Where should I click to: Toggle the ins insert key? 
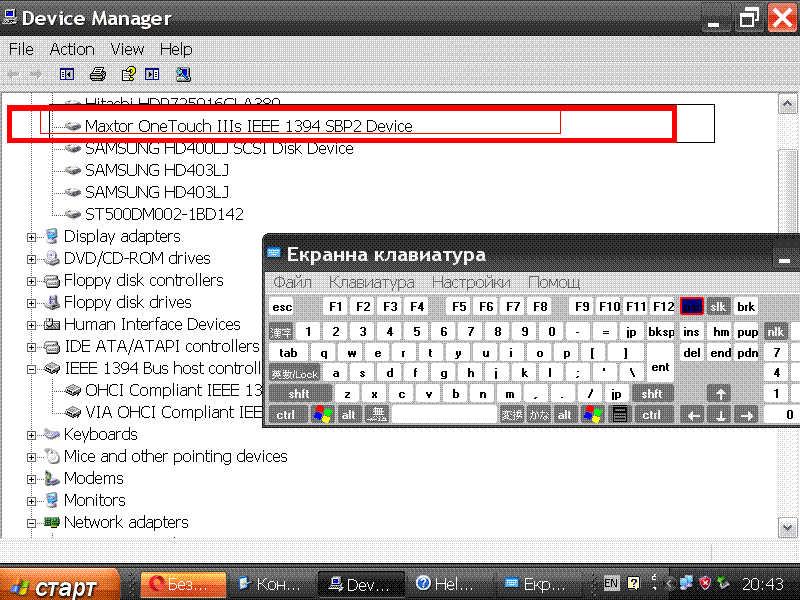pyautogui.click(x=691, y=332)
